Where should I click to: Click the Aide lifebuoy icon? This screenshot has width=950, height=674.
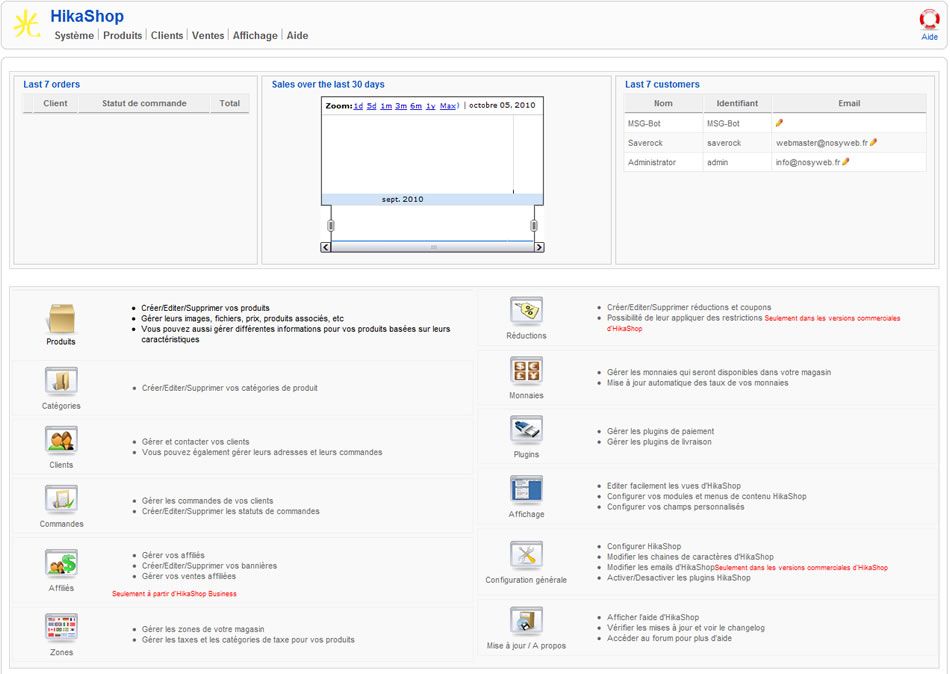tap(929, 19)
